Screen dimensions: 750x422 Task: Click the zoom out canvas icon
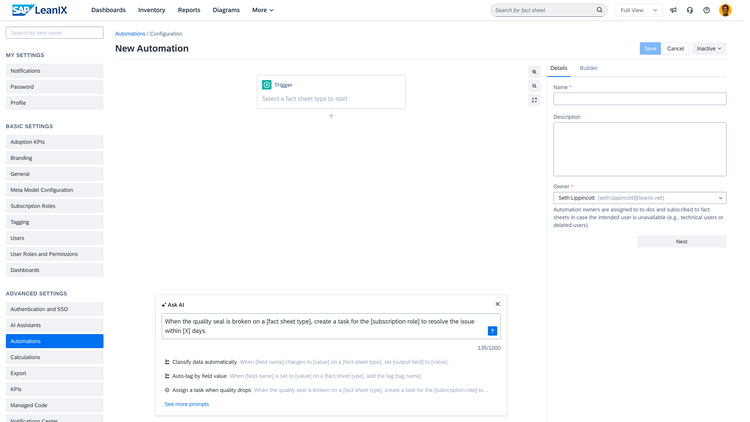tap(534, 86)
